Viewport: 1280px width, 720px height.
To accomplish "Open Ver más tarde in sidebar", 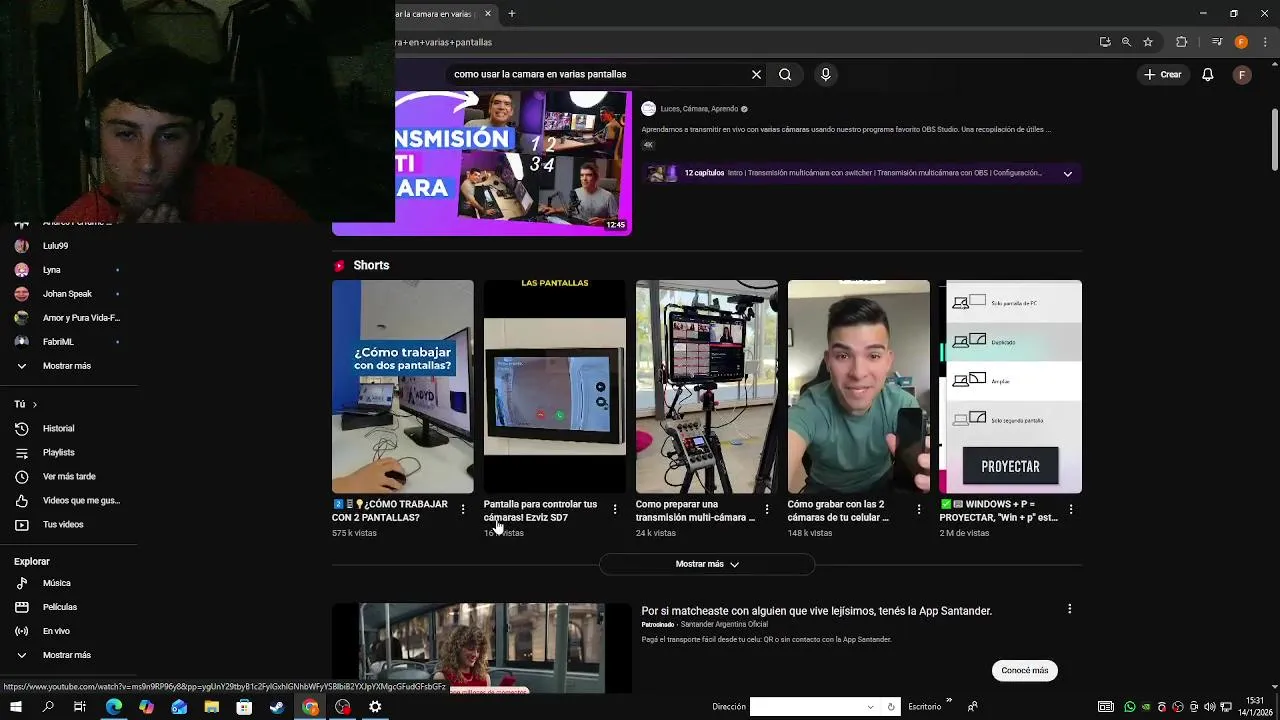I will pos(69,477).
